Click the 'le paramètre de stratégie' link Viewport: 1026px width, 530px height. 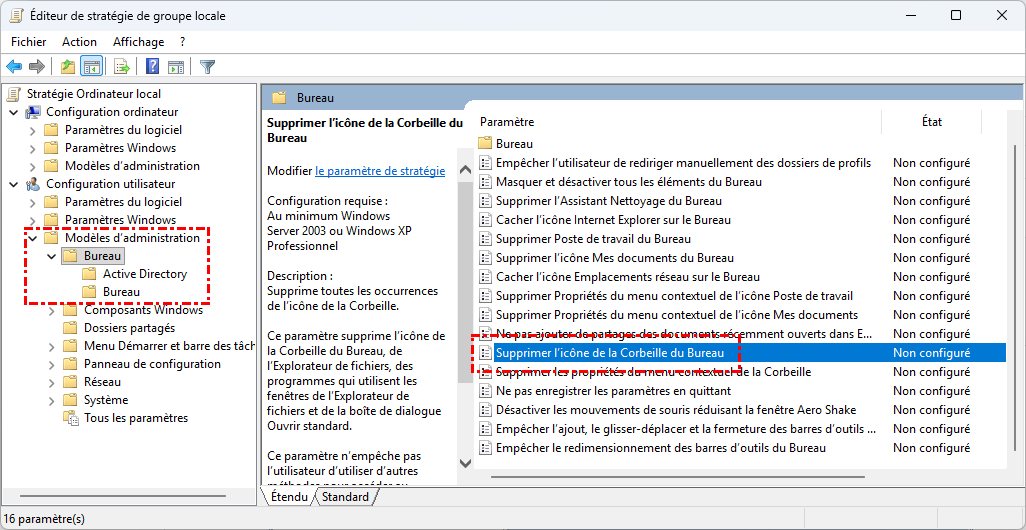pos(380,171)
